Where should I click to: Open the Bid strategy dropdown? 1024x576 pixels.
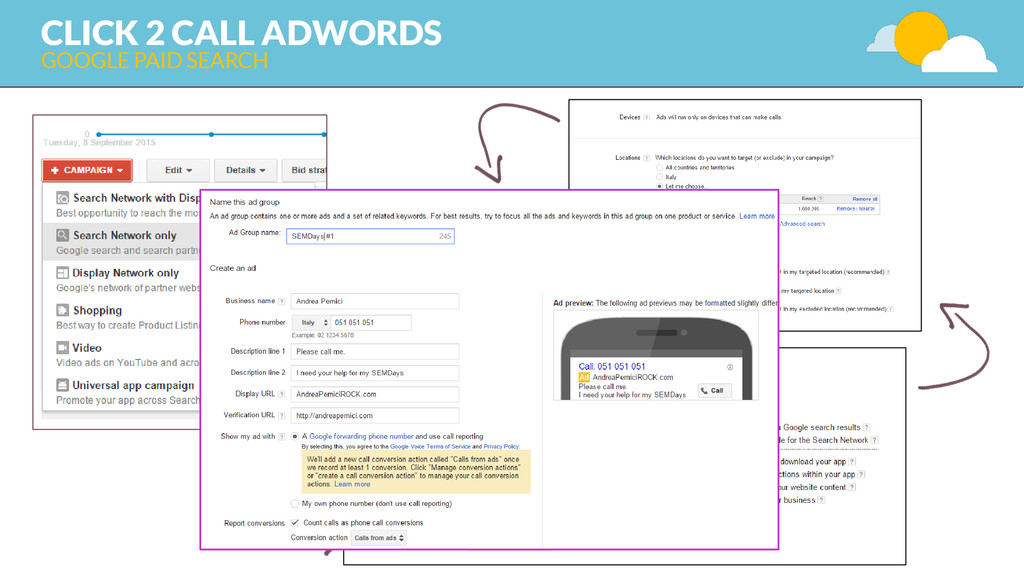pos(304,170)
